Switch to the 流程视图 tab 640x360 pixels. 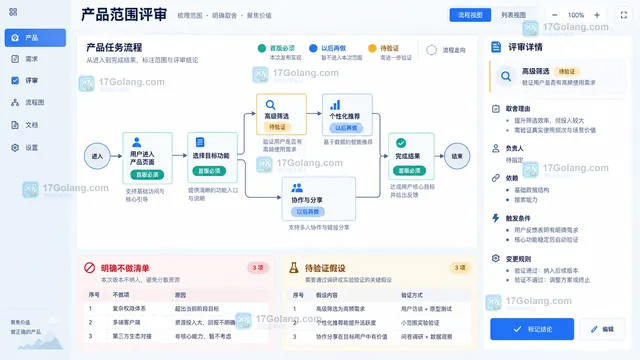(470, 15)
